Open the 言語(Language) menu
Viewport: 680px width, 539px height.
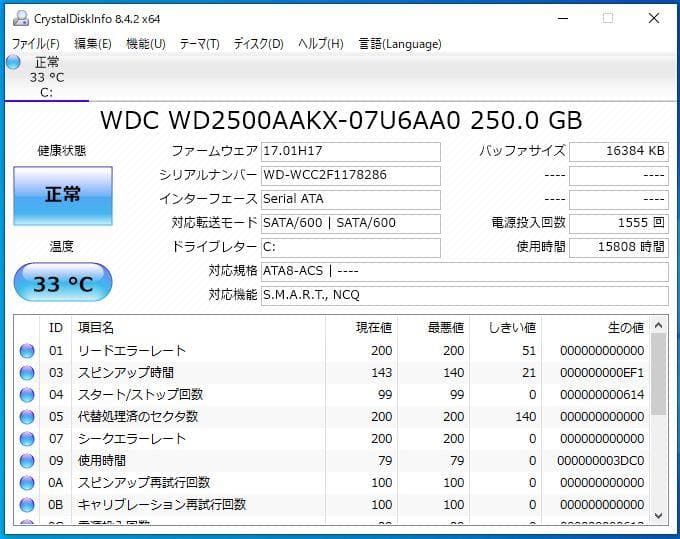(x=400, y=44)
